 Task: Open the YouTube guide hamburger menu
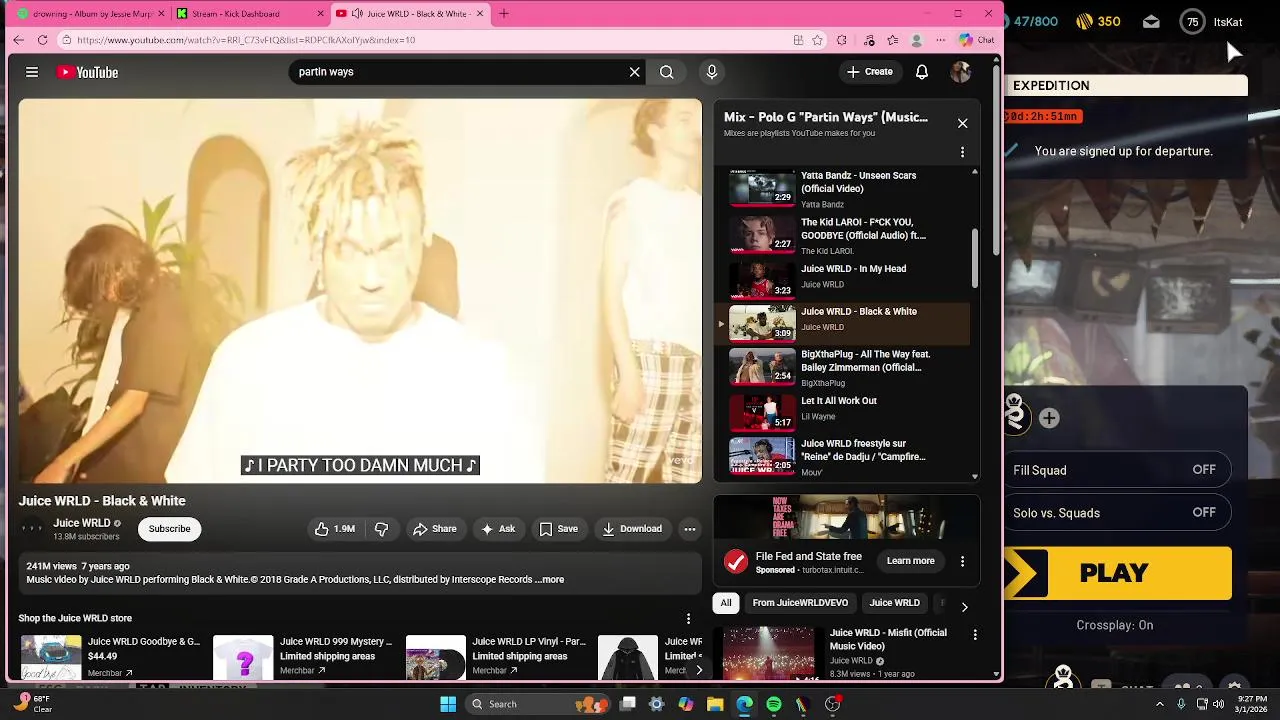[x=32, y=72]
